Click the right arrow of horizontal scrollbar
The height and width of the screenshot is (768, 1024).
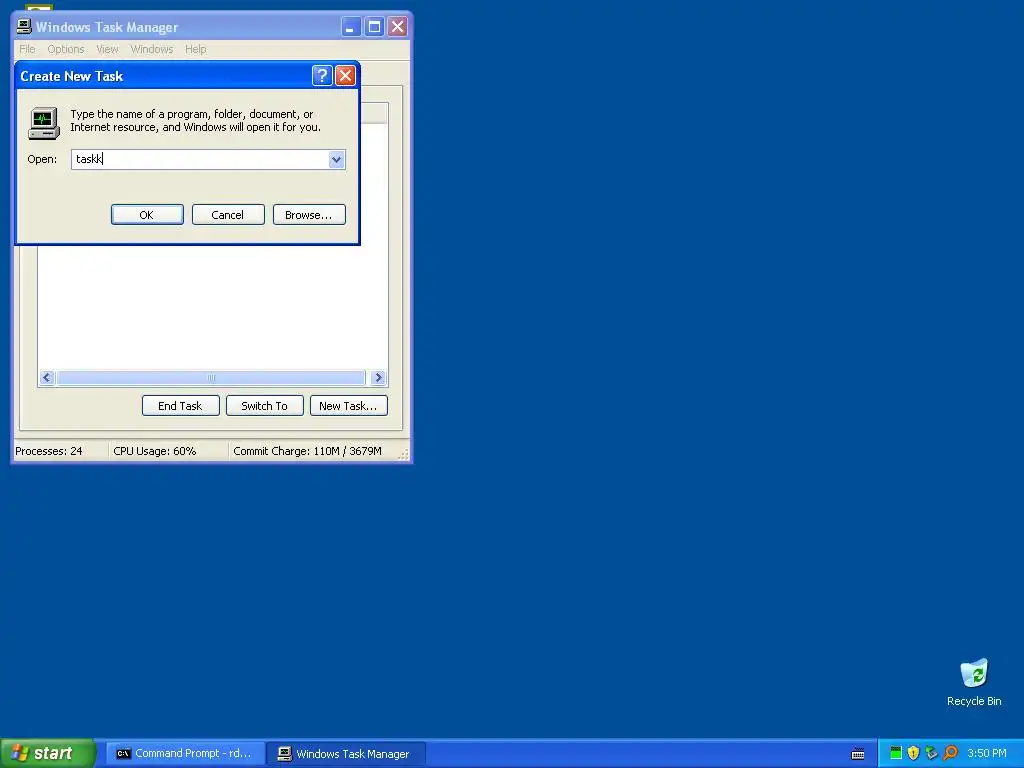tap(378, 377)
